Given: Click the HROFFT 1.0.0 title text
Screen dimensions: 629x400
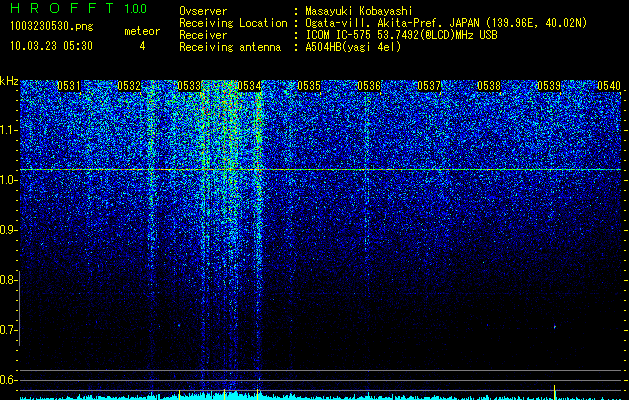Looking at the screenshot, I should (79, 8).
